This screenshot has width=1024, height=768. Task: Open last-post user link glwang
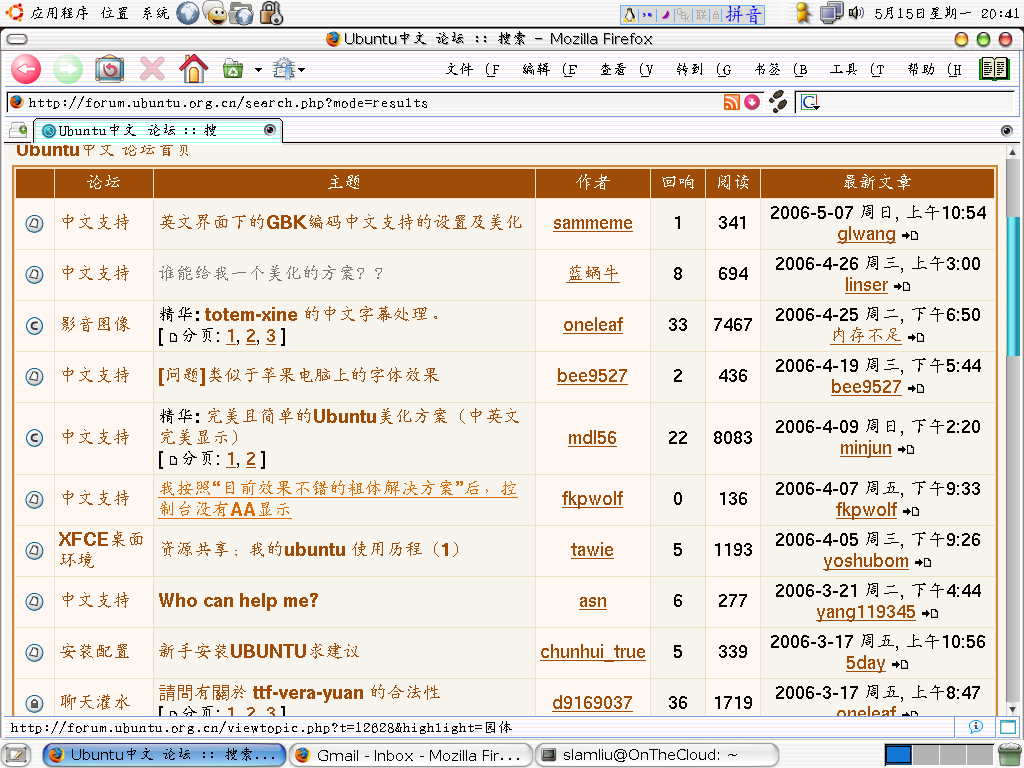[x=866, y=234]
